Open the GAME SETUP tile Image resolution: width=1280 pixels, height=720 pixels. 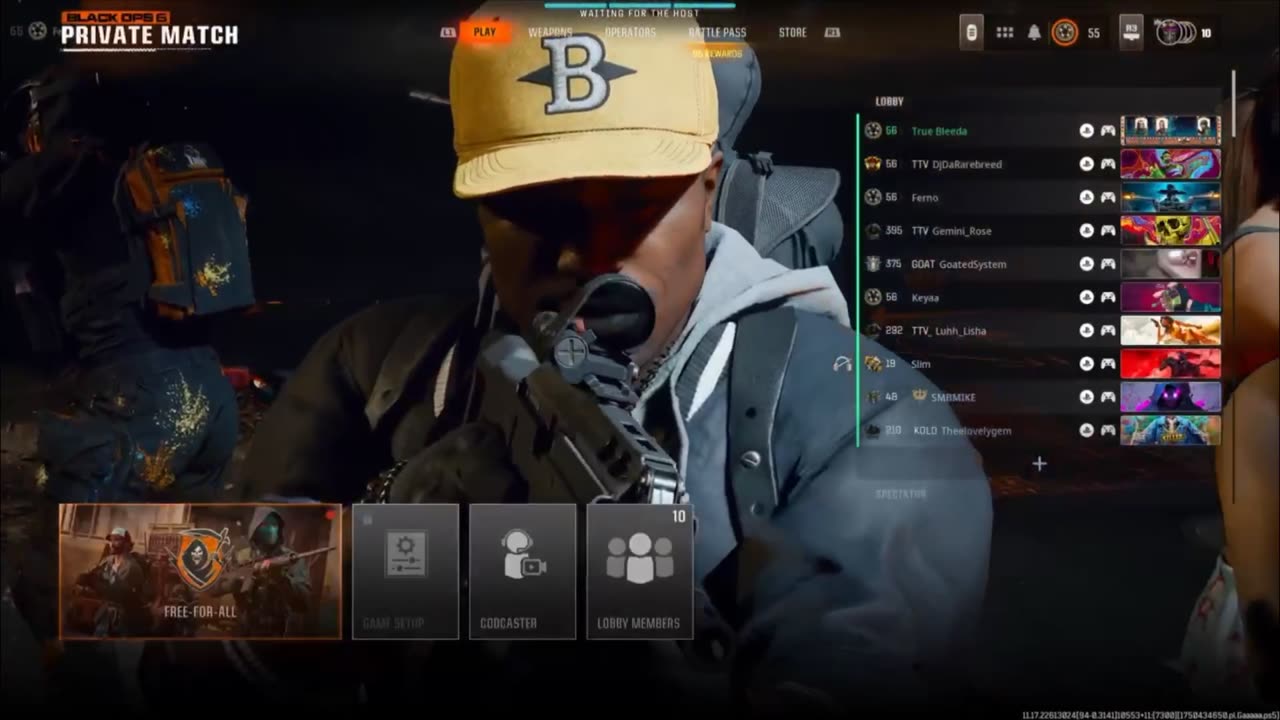(x=405, y=571)
